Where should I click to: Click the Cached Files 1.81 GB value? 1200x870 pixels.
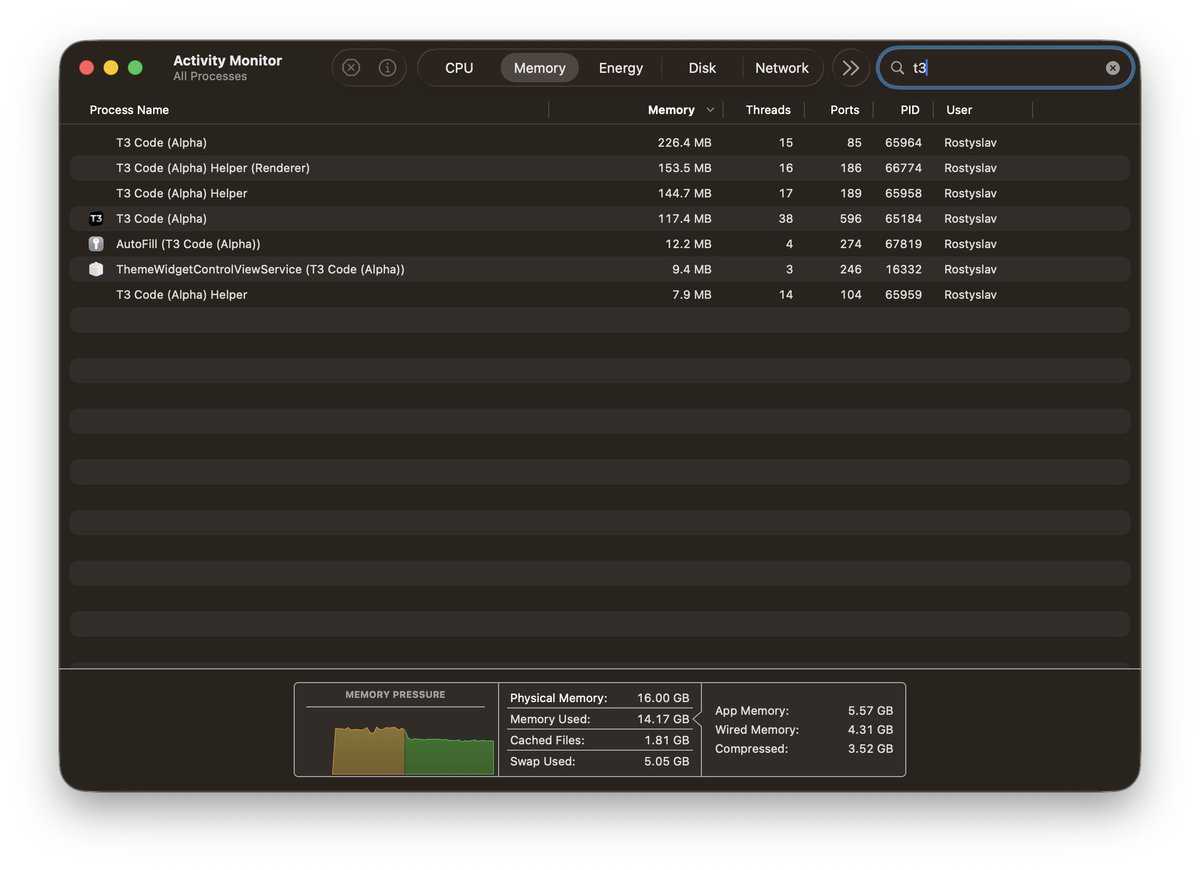(666, 740)
